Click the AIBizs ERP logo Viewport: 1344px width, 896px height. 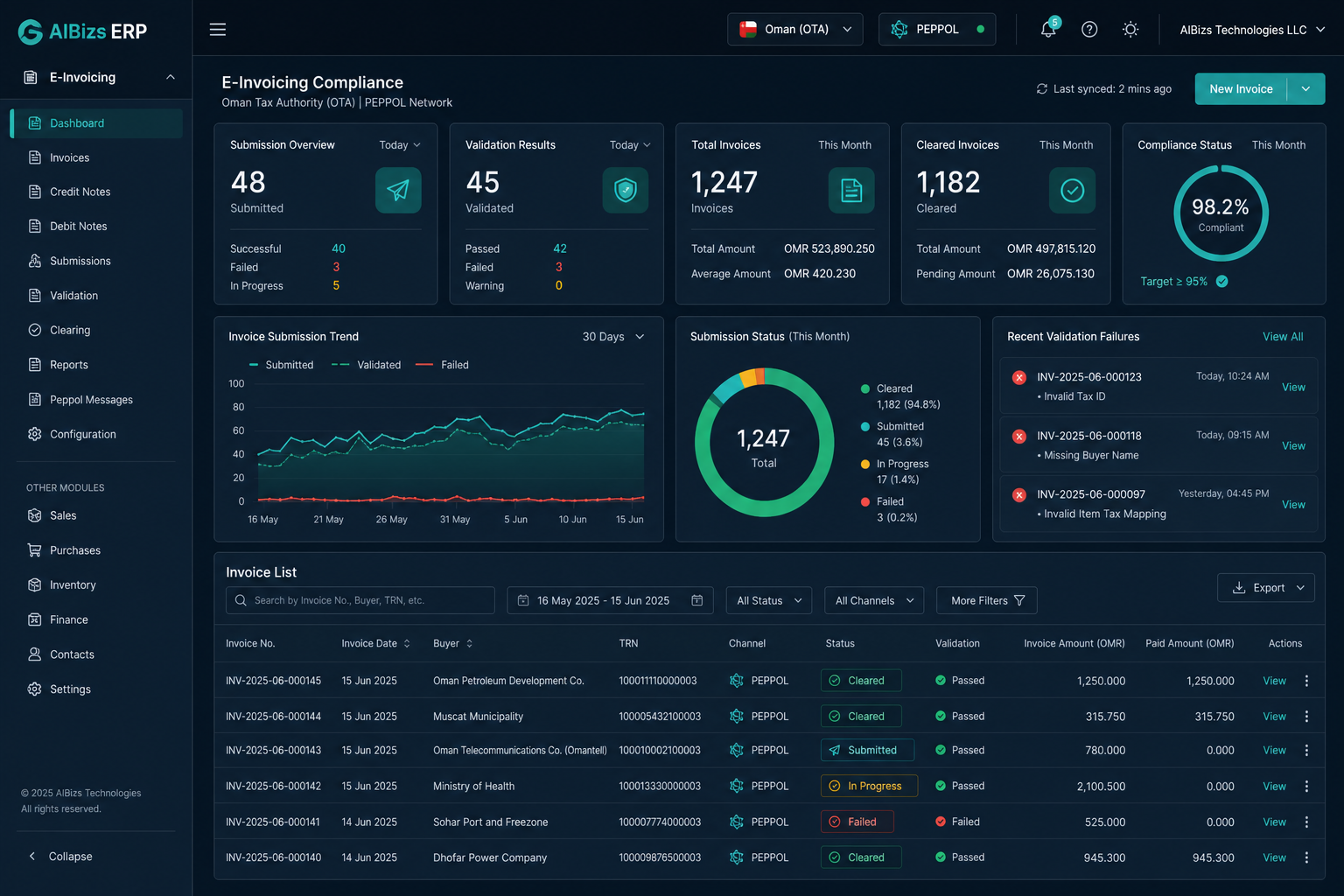(x=83, y=31)
